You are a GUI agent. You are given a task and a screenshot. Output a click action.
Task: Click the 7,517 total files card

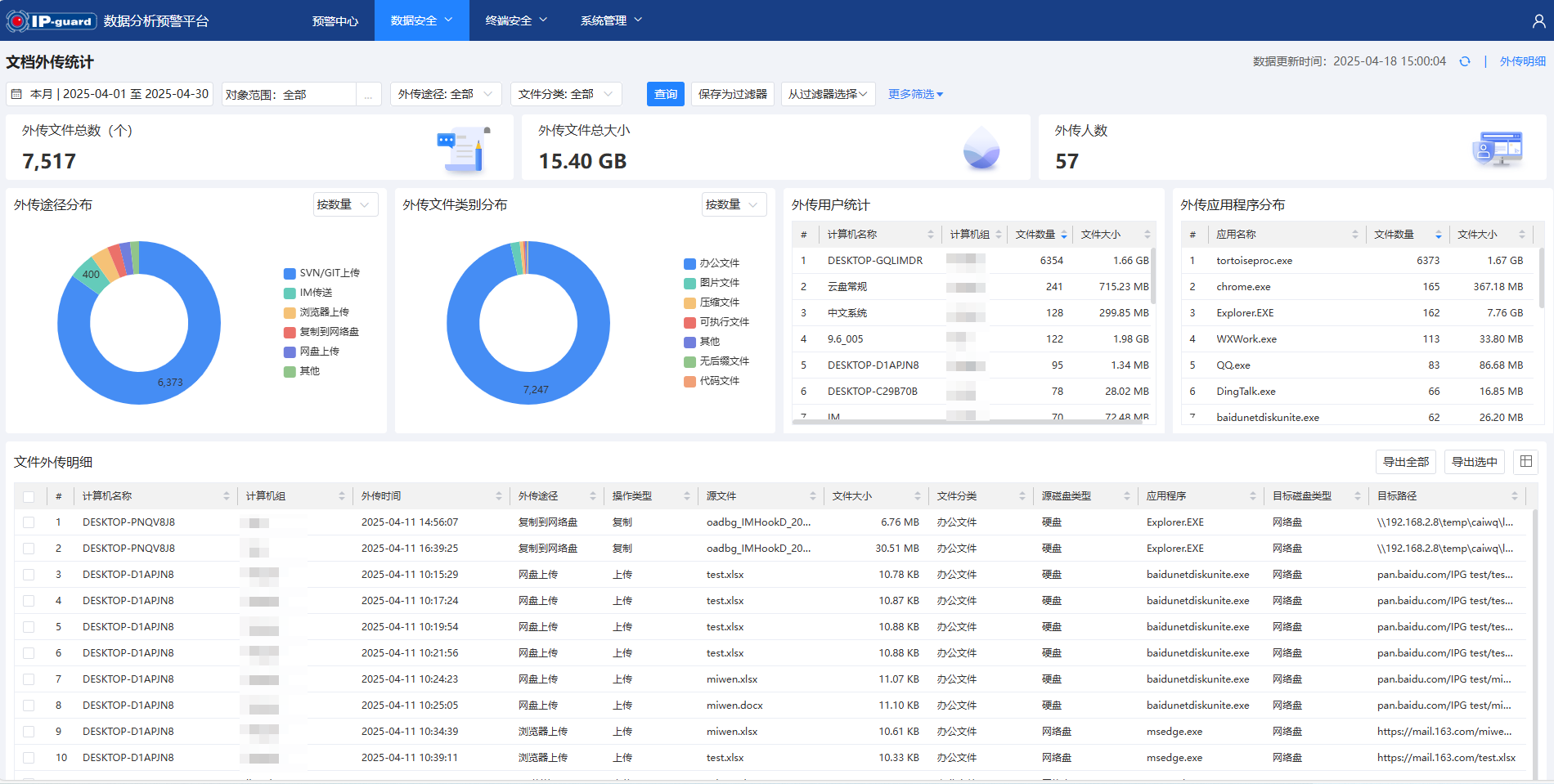point(259,147)
